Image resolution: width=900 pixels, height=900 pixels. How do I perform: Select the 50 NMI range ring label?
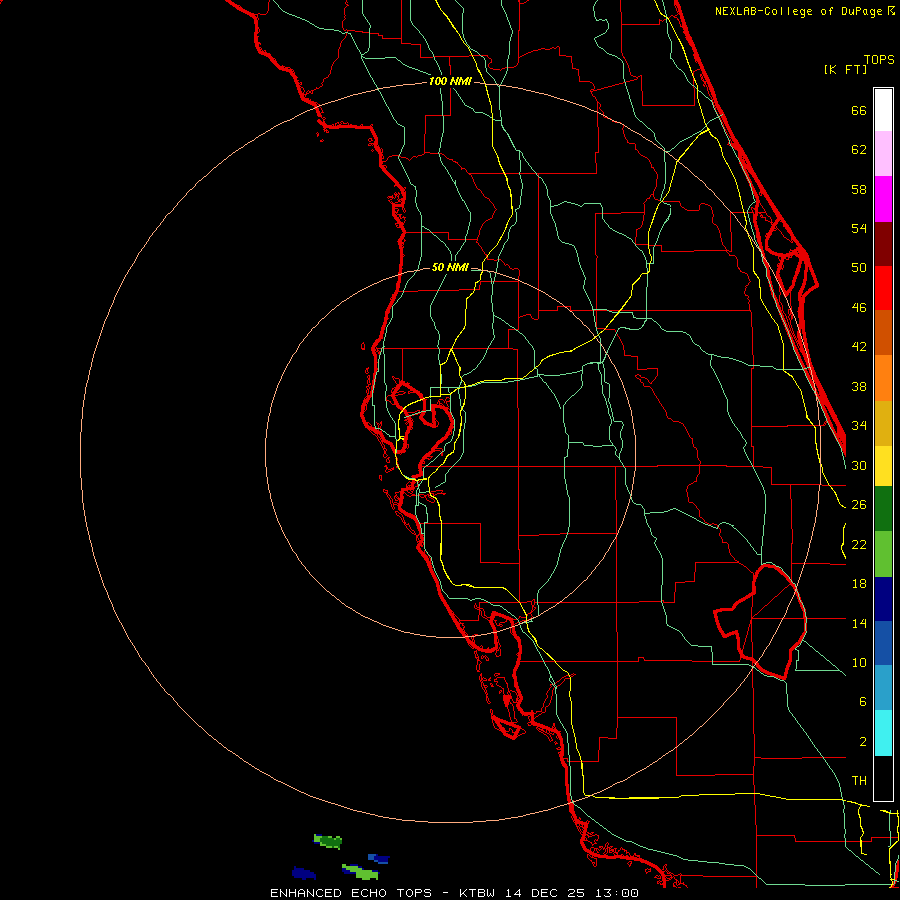[450, 267]
